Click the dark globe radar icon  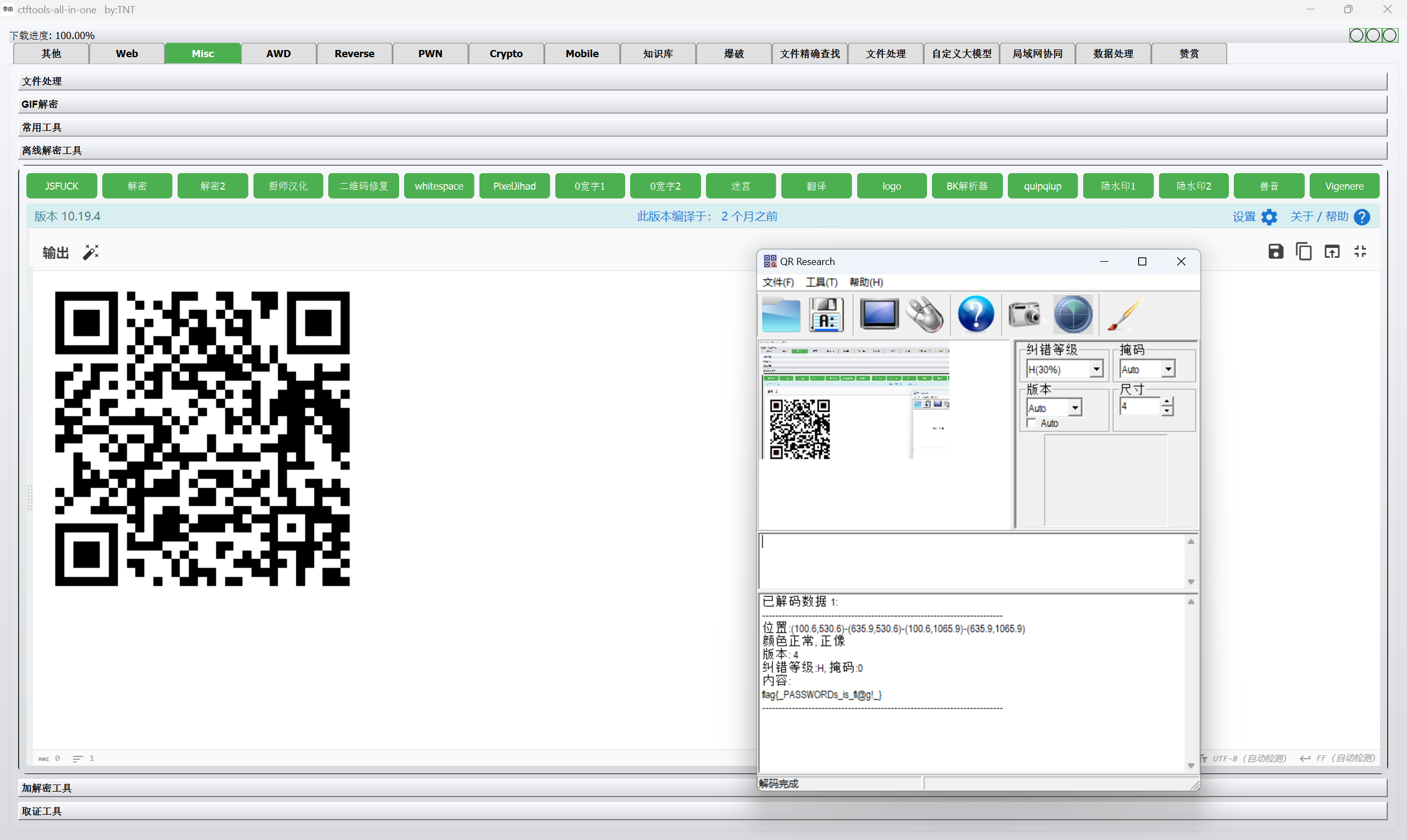pos(1073,314)
